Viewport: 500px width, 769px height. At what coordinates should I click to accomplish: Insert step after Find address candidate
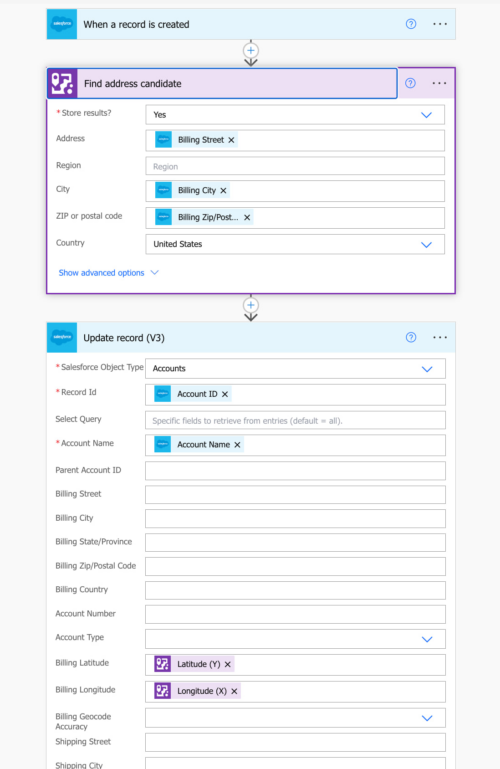(x=251, y=305)
